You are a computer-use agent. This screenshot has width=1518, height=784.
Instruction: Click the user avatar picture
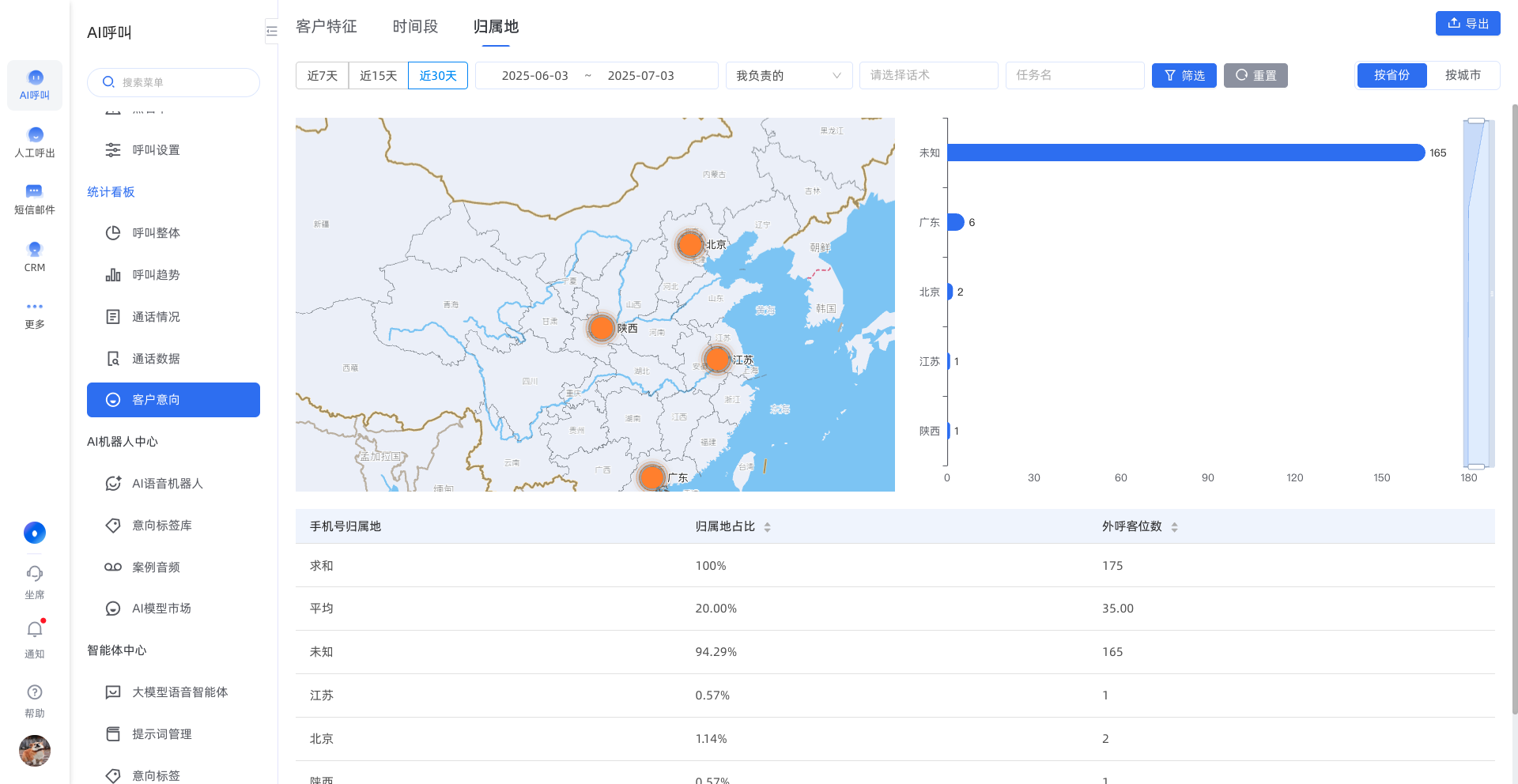(x=35, y=751)
